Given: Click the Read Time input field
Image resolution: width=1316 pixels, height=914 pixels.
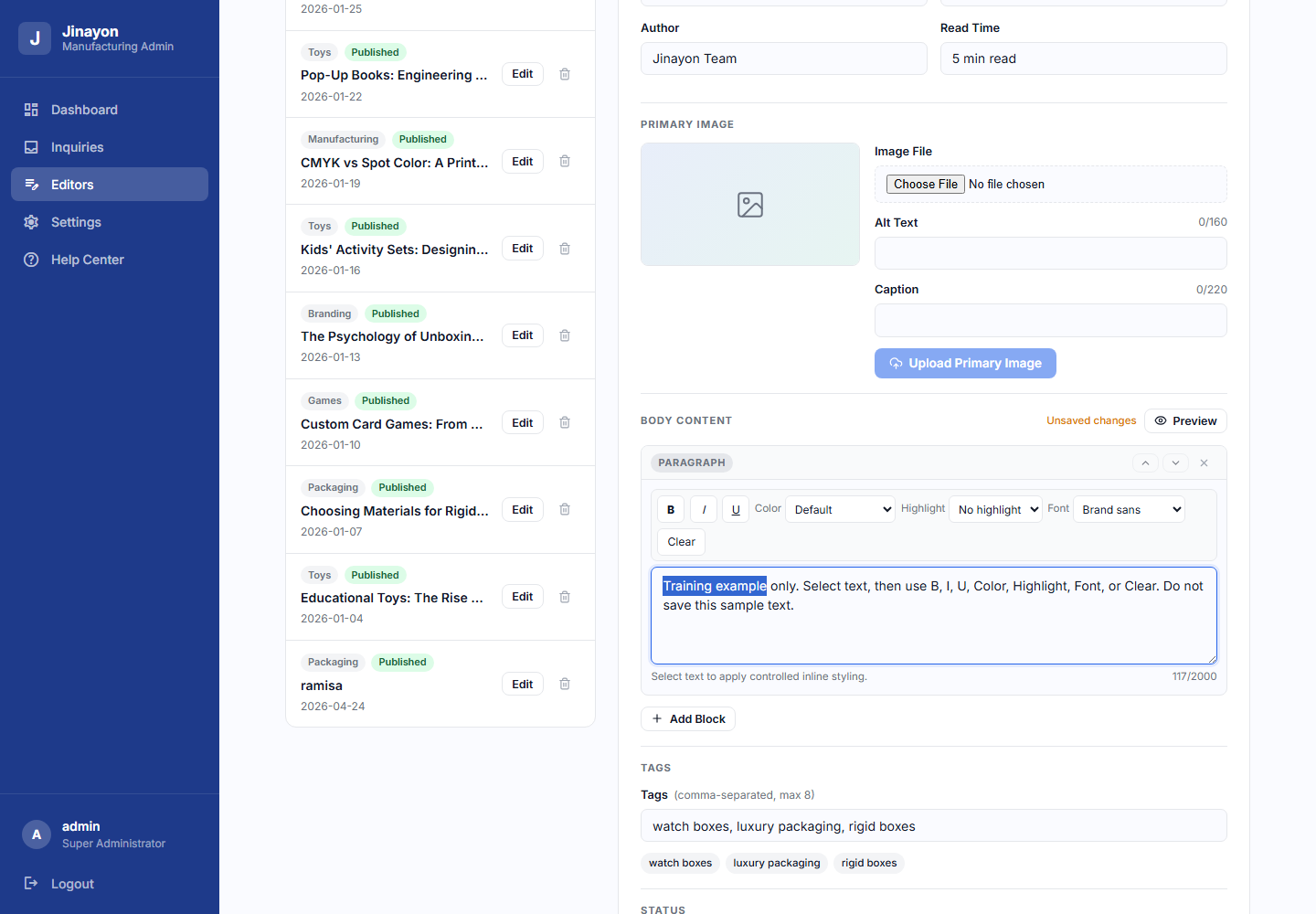Looking at the screenshot, I should click(x=1084, y=58).
